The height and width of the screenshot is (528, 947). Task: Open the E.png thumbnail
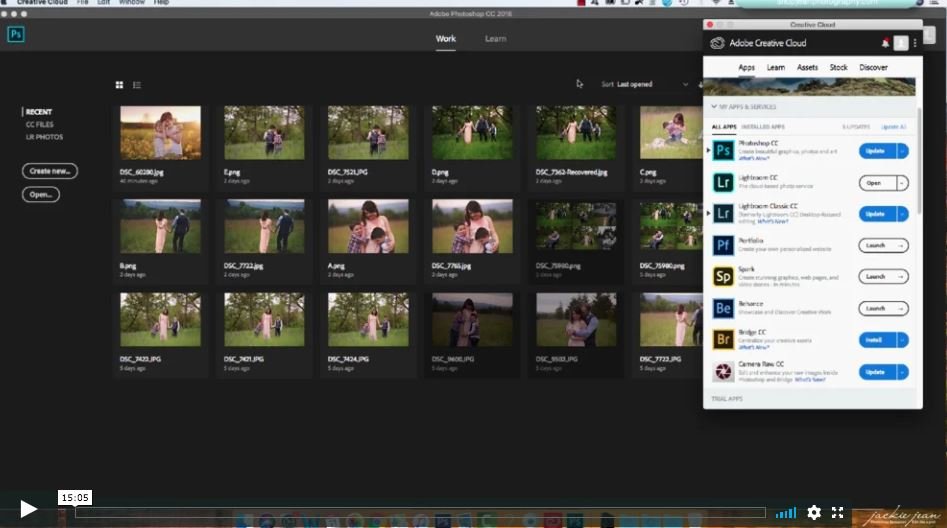[264, 133]
